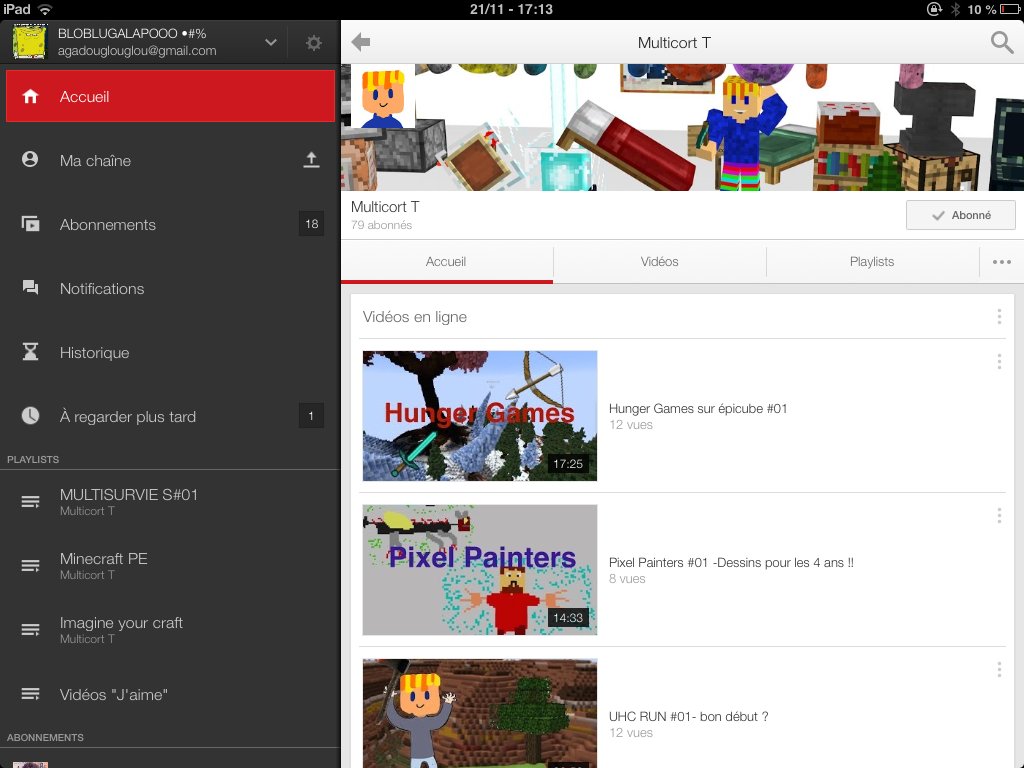Open the Ma chaîne label
1024x768 pixels.
tap(95, 161)
